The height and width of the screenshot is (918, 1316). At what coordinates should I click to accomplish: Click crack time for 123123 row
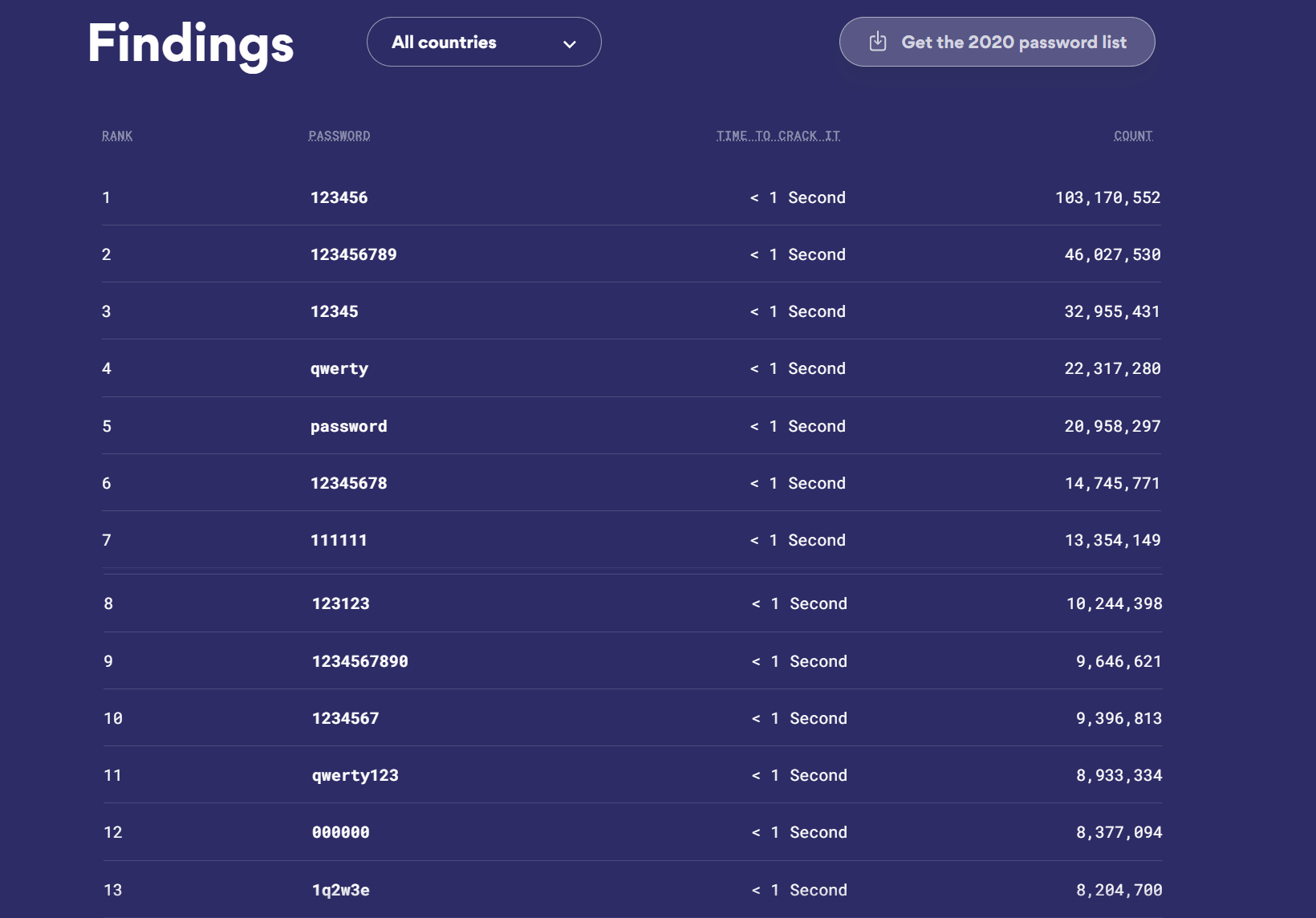[x=799, y=603]
